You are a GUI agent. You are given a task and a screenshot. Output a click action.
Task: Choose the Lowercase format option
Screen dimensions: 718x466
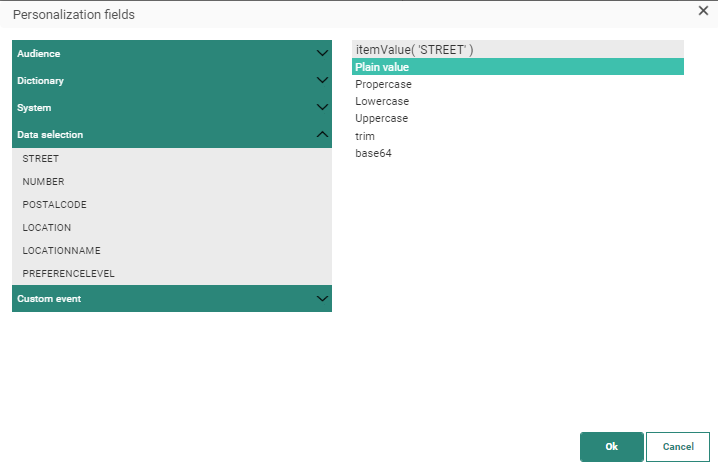(x=381, y=102)
